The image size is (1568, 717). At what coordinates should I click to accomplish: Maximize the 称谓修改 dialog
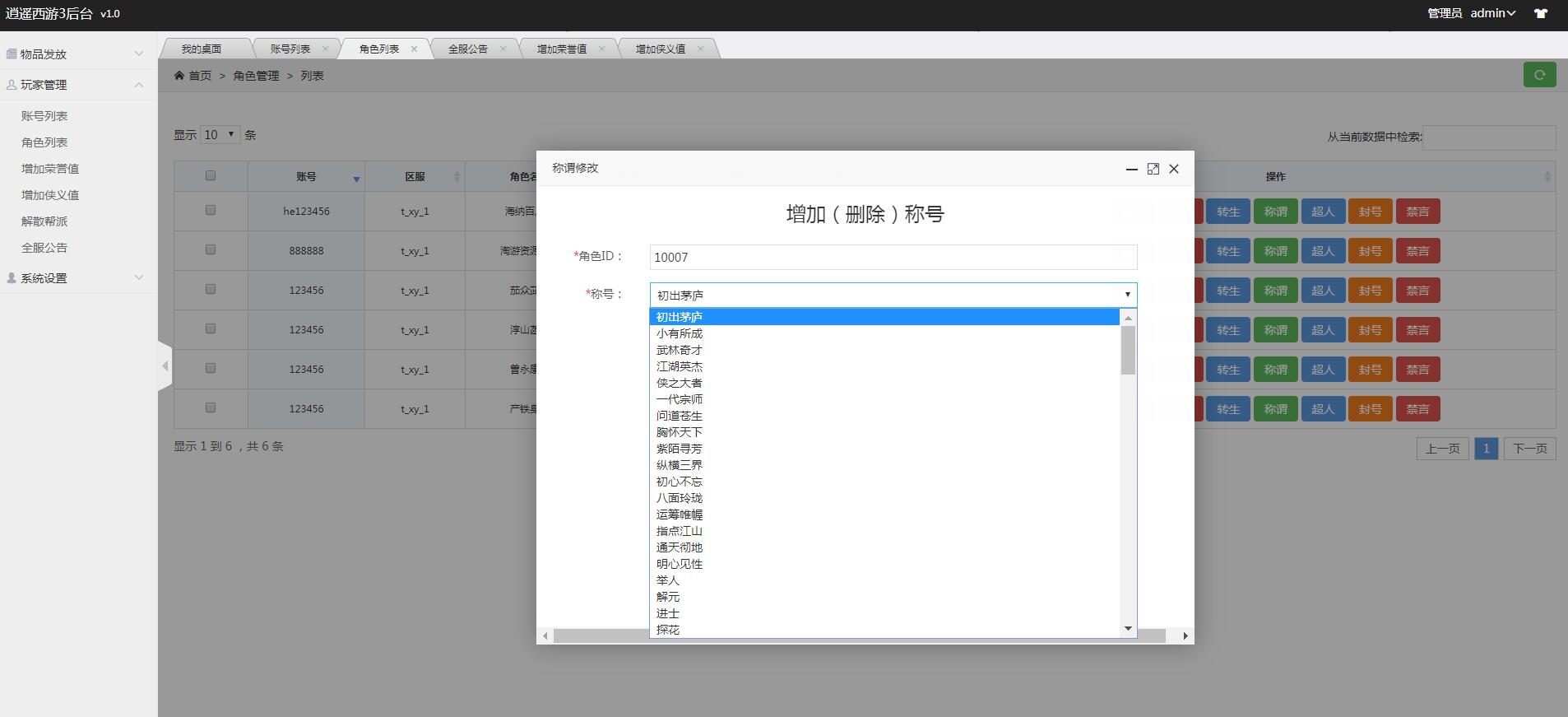1153,169
